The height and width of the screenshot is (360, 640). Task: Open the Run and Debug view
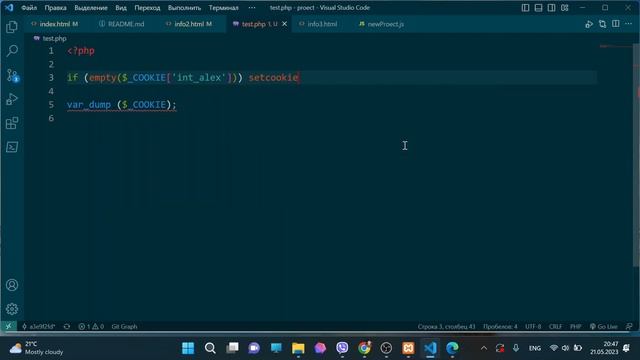tap(12, 99)
